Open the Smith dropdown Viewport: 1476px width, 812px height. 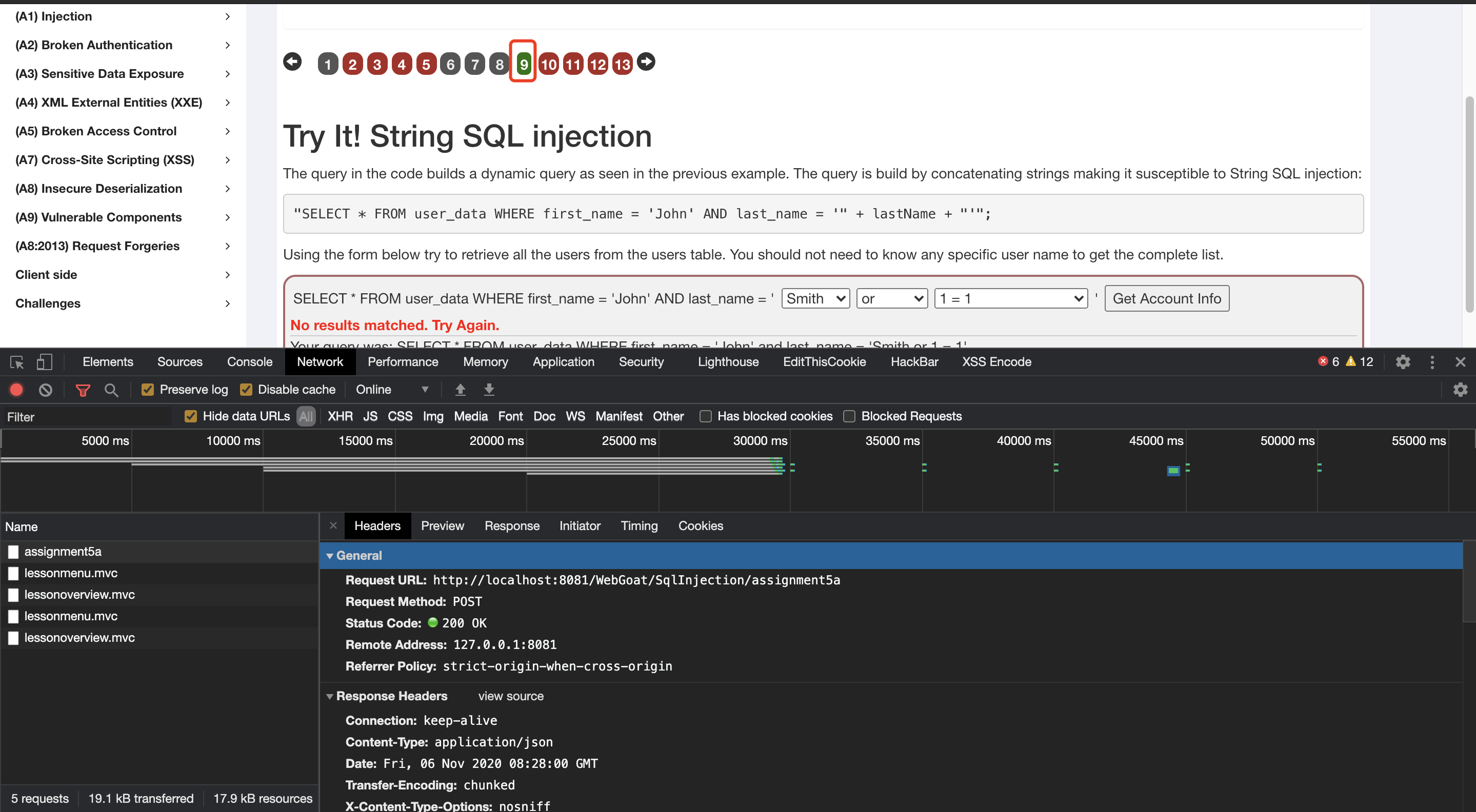(x=815, y=298)
